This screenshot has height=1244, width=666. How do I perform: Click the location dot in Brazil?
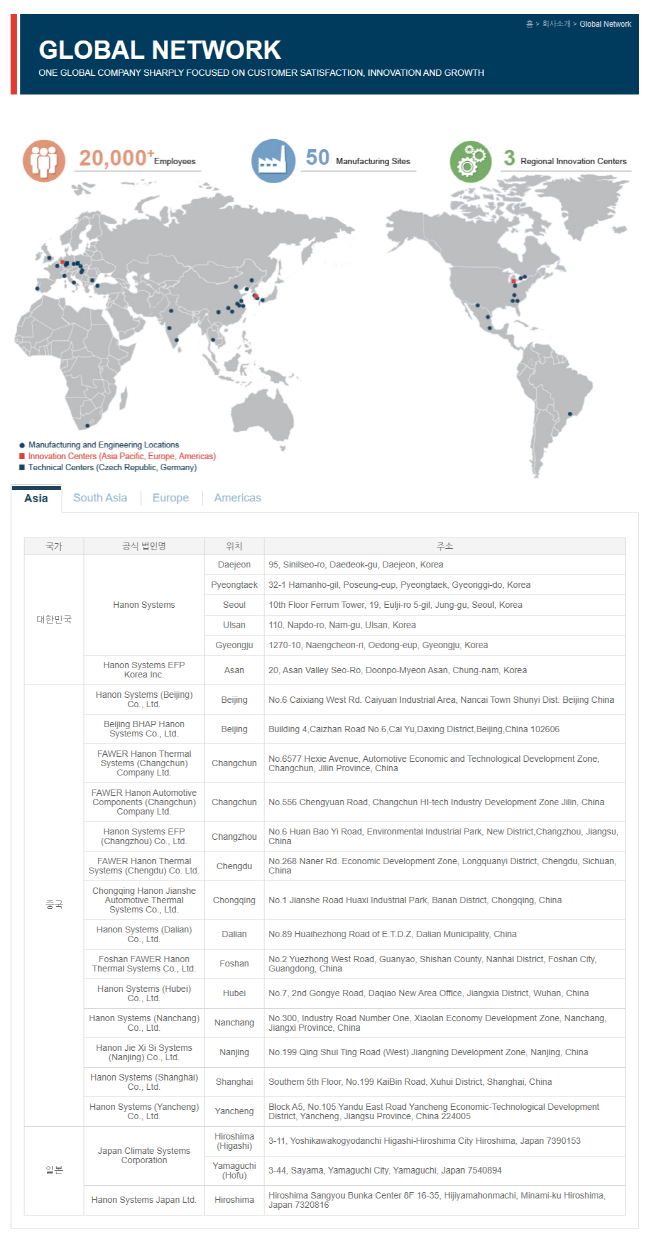[x=571, y=413]
